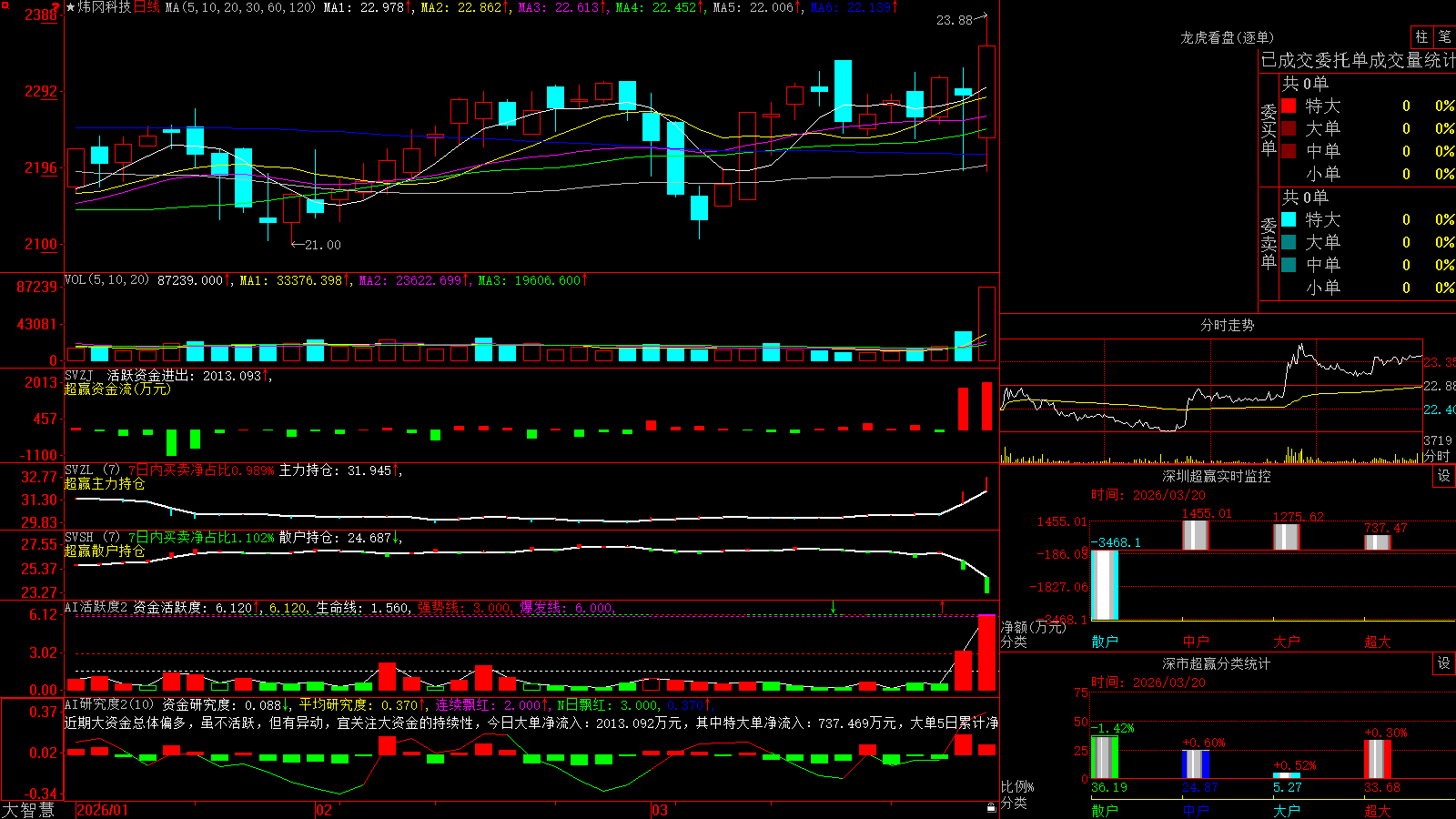This screenshot has width=1456, height=819.
Task: Click the 21.00 low price annotation
Action: pos(322,245)
